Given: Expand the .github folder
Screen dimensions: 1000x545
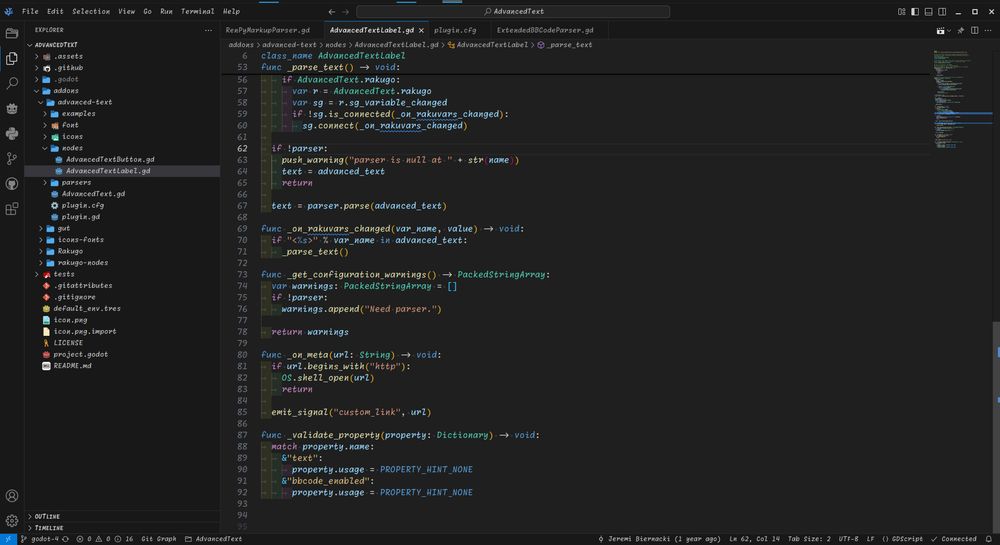Looking at the screenshot, I should 121,68.
